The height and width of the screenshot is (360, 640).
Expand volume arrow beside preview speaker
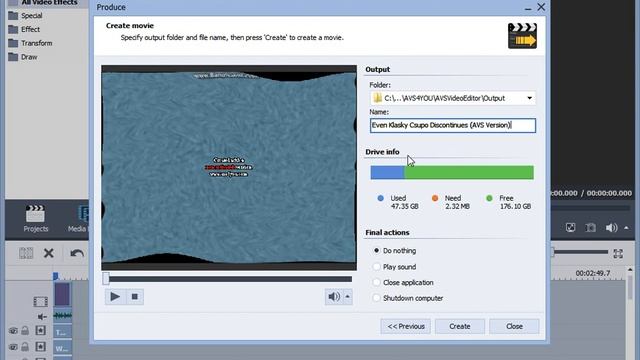[347, 297]
